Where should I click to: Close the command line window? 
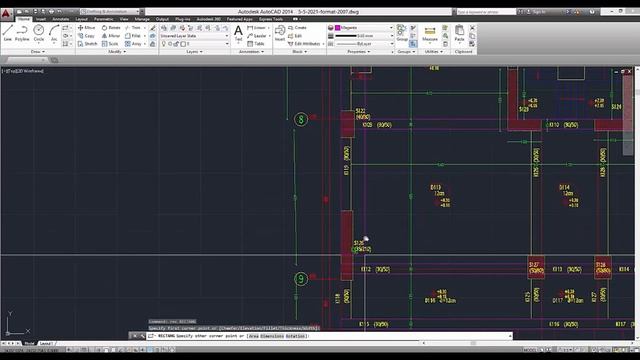(x=134, y=336)
